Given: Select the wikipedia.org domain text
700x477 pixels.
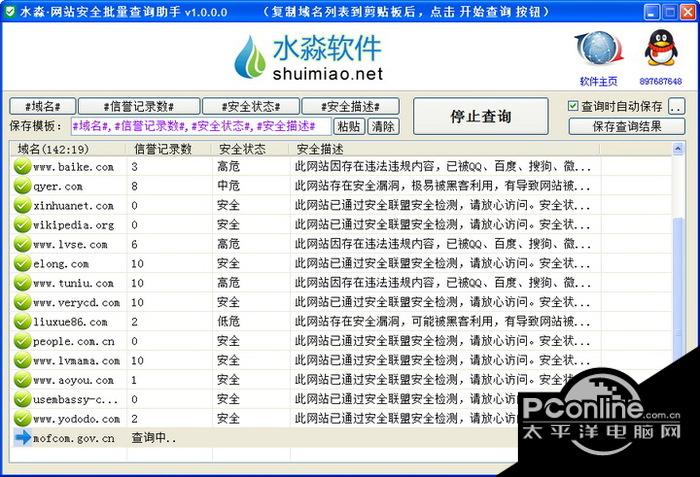Looking at the screenshot, I should pyautogui.click(x=73, y=225).
